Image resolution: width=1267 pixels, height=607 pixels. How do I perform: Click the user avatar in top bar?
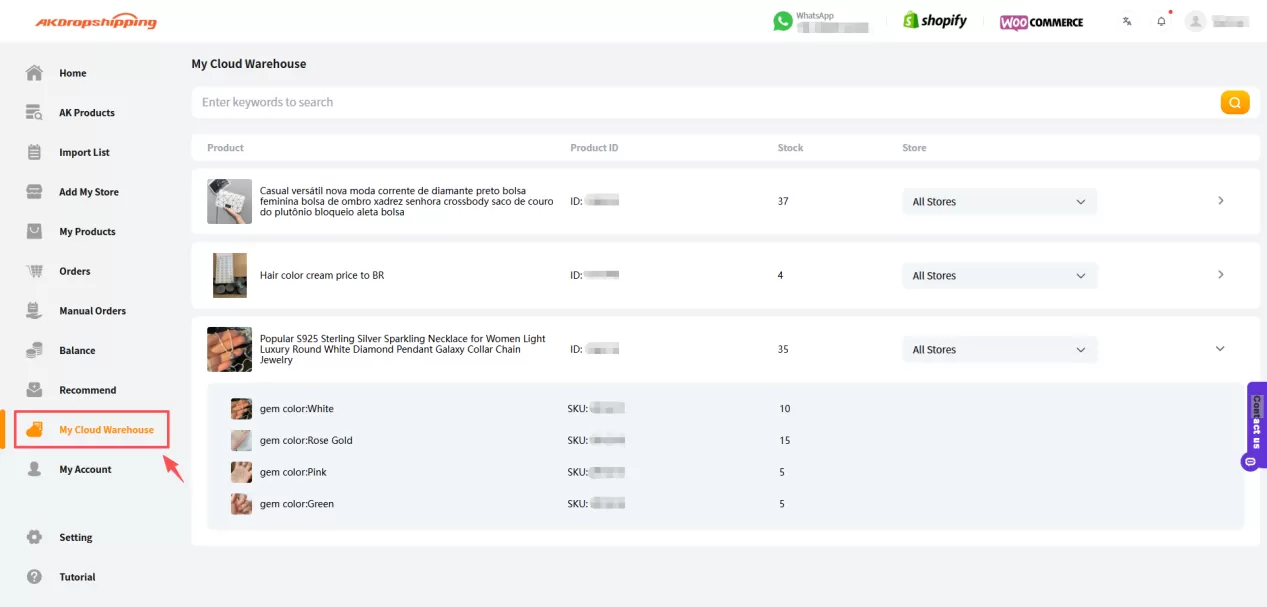pyautogui.click(x=1195, y=20)
